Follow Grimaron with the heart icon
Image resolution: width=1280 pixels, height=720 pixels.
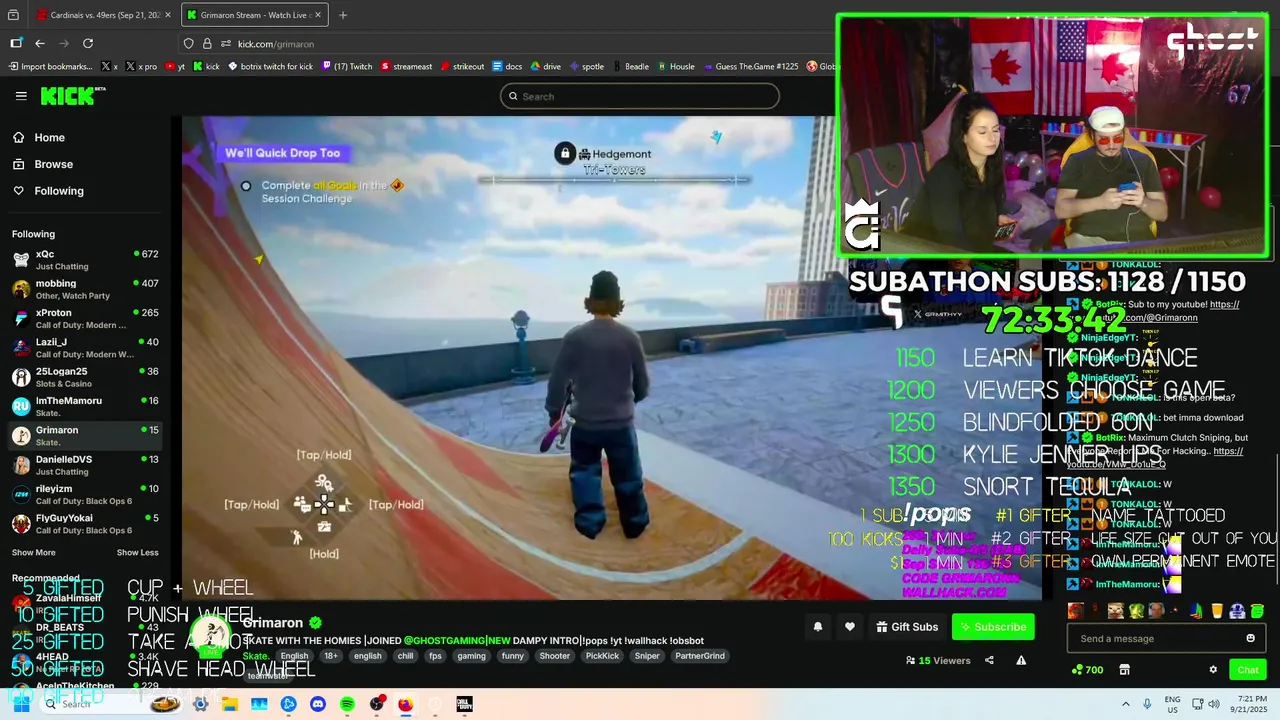coord(849,627)
